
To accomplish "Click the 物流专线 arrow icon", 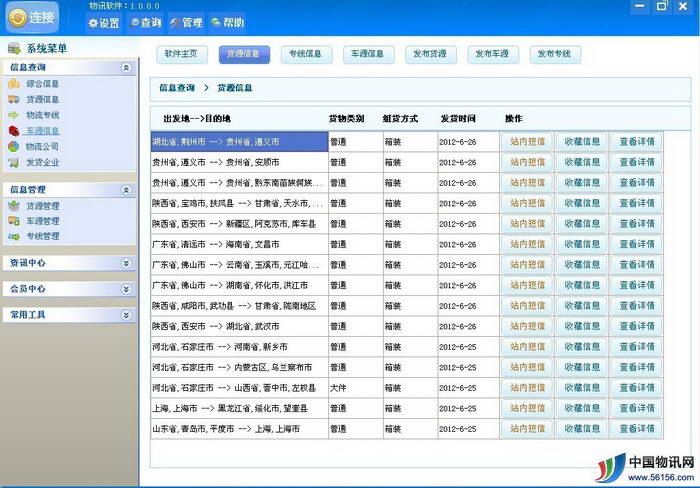I will tap(14, 115).
